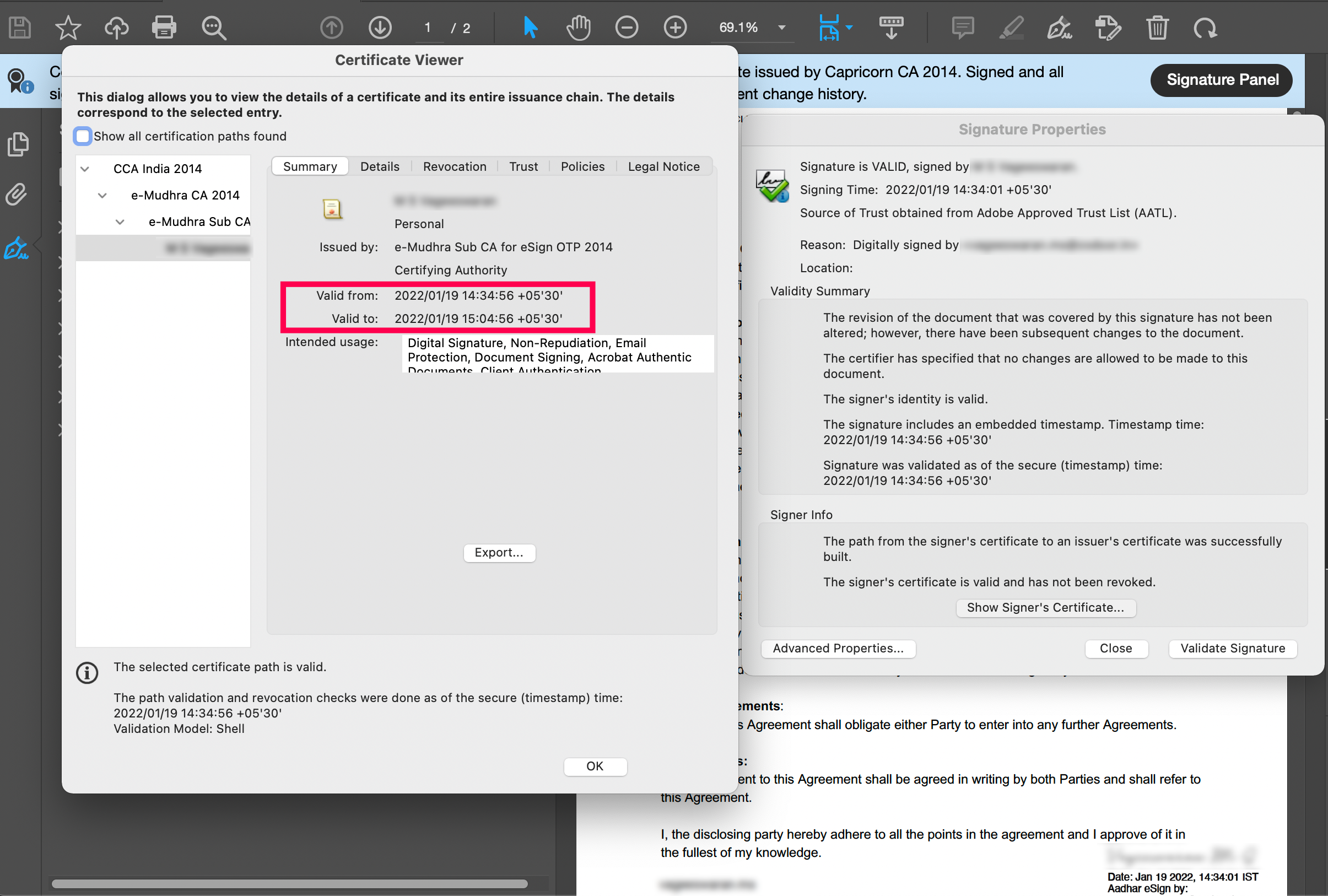Click the upload to cloud icon
The height and width of the screenshot is (896, 1328).
click(116, 28)
